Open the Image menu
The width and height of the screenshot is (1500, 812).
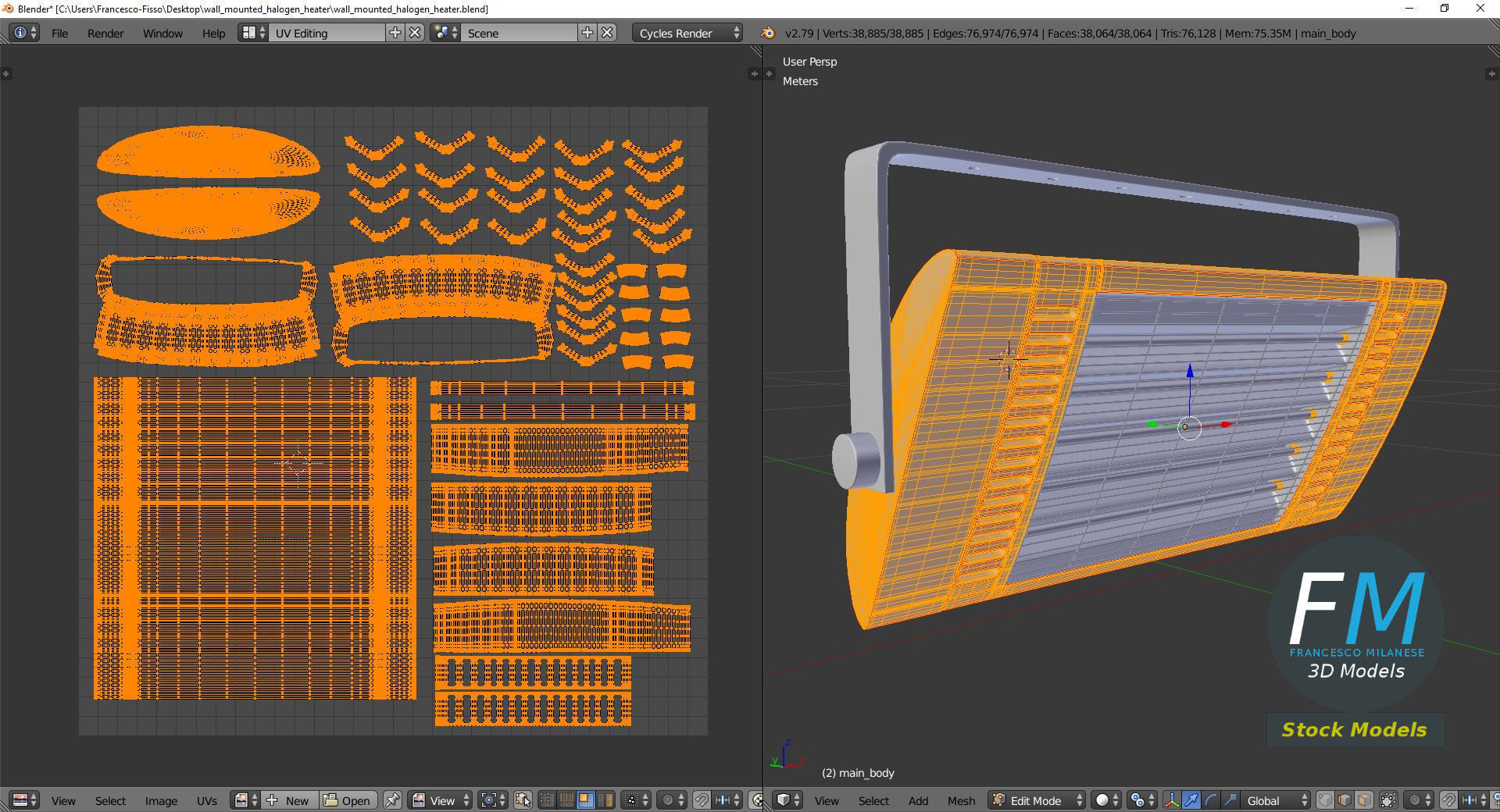161,801
